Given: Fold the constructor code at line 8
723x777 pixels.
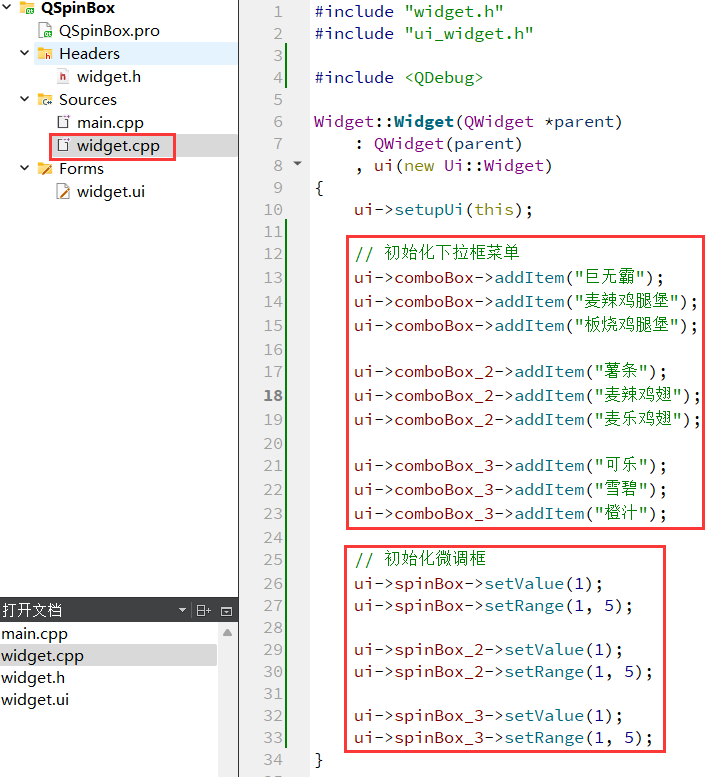Looking at the screenshot, I should (x=297, y=163).
